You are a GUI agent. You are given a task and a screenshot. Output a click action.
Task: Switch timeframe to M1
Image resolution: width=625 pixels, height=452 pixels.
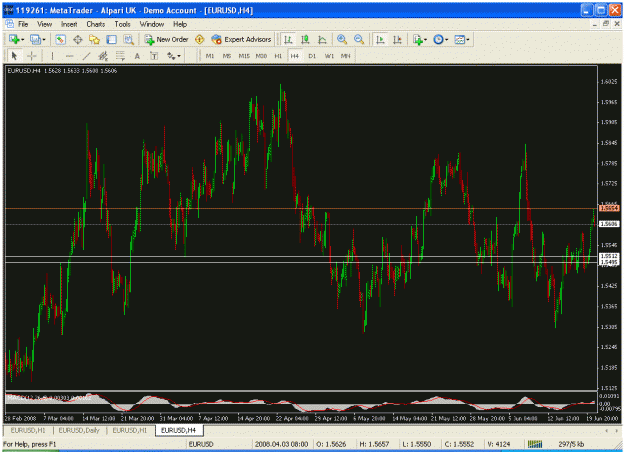click(x=210, y=56)
